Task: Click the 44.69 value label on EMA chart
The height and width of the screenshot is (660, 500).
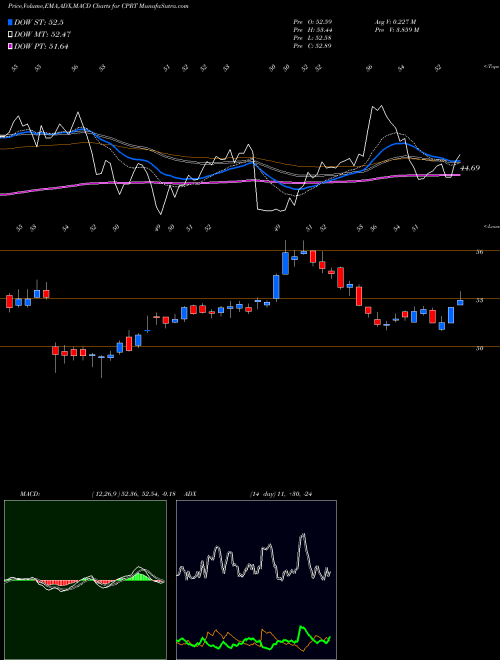Action: coord(470,168)
